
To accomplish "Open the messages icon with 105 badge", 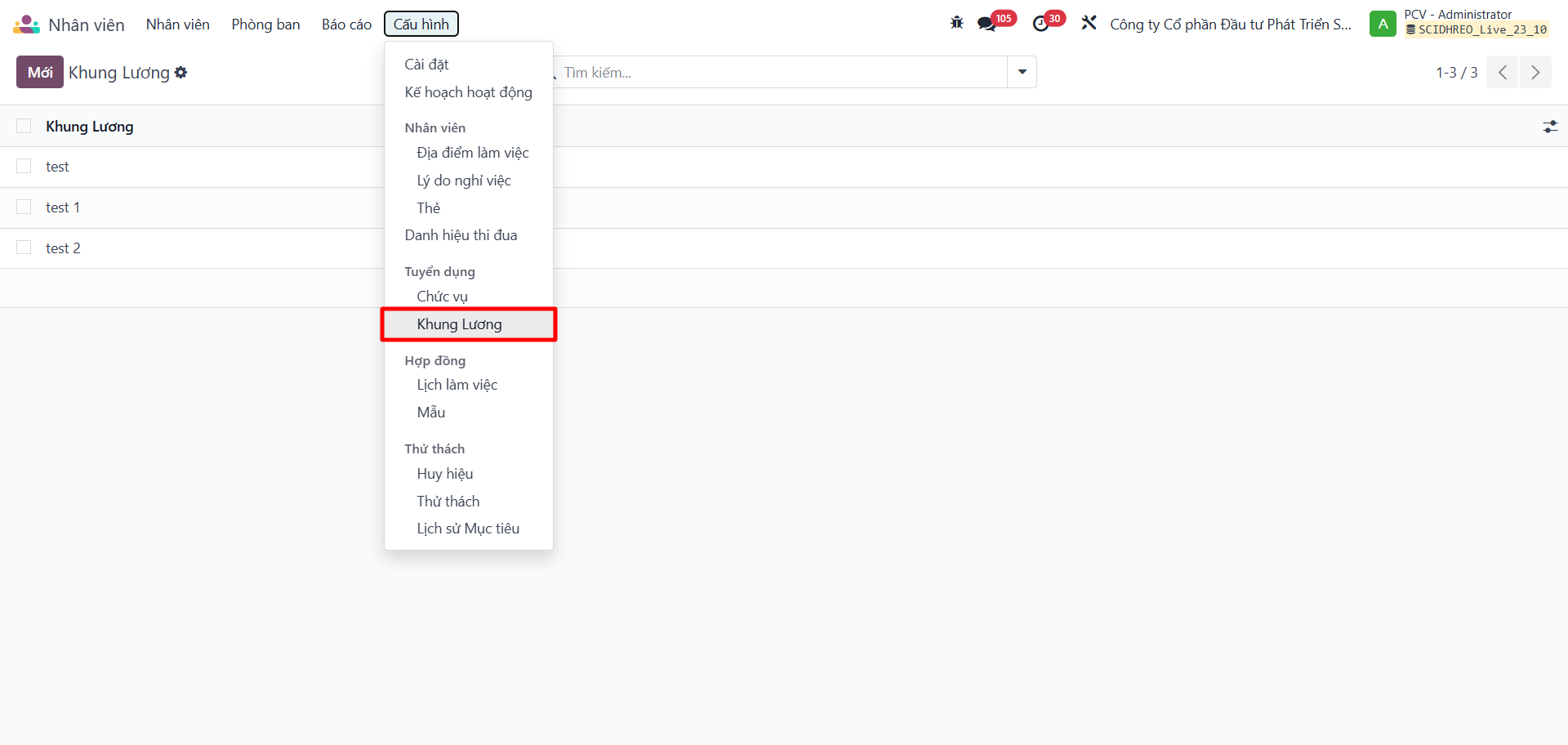I will (987, 24).
